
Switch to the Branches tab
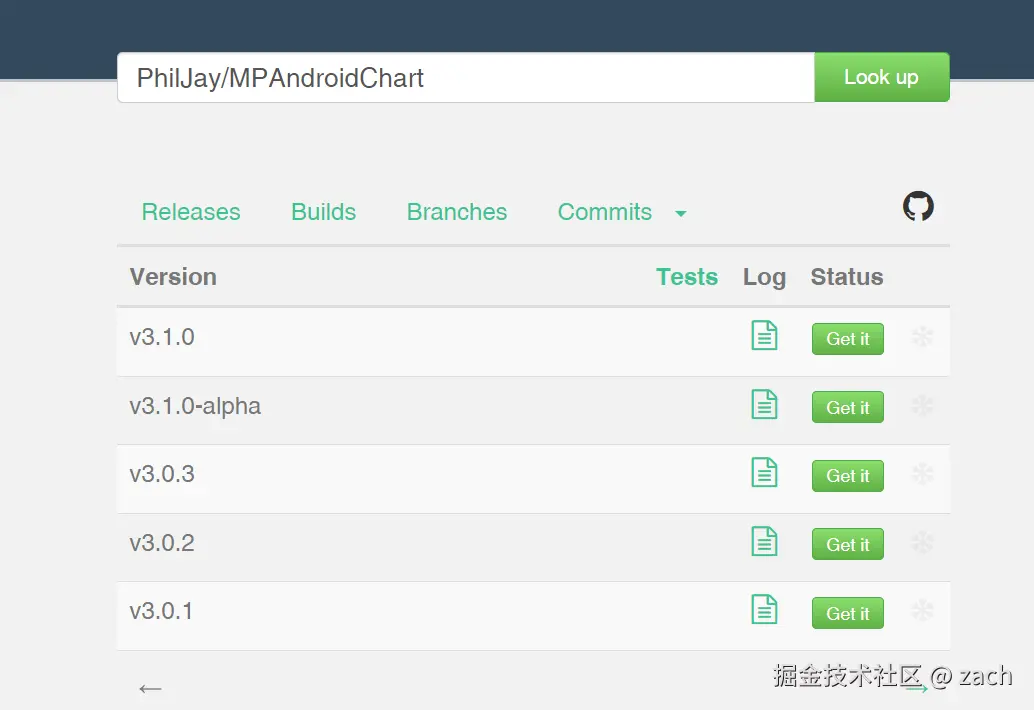(457, 212)
